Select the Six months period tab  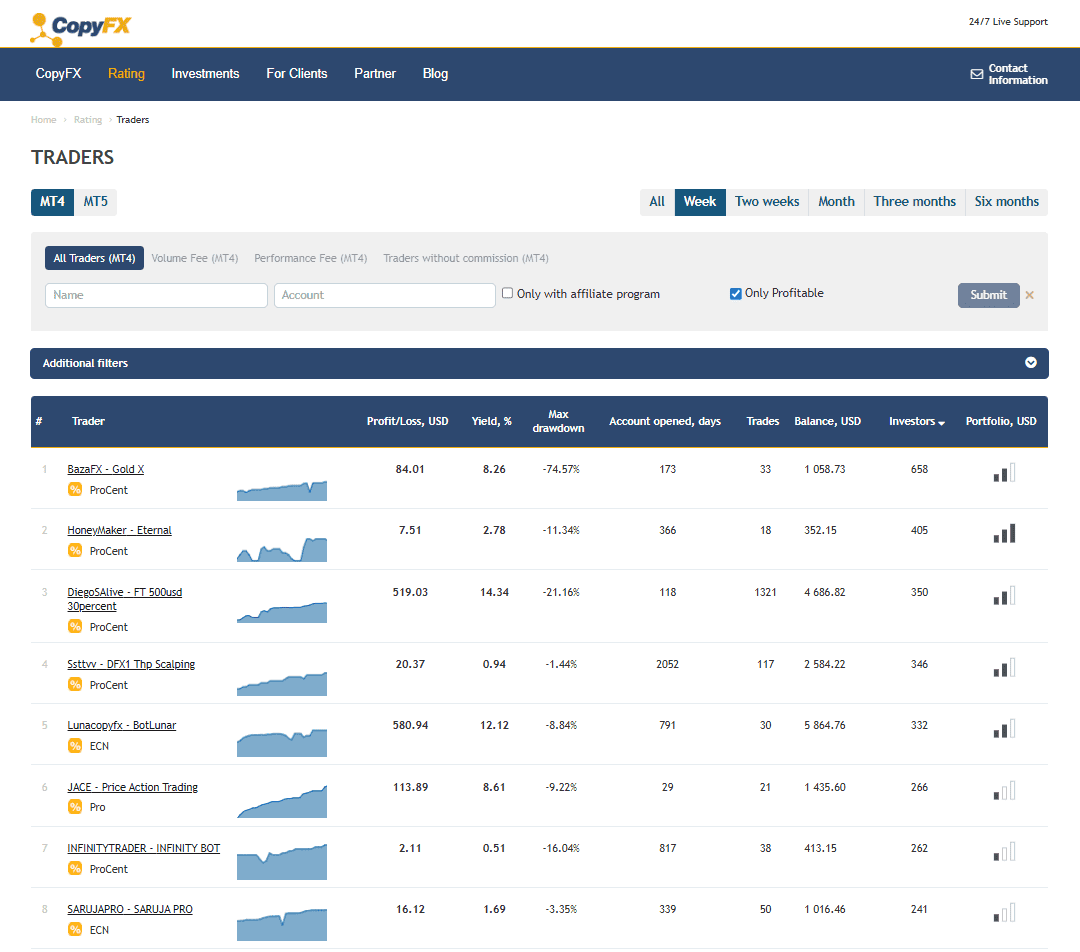[x=1006, y=202]
